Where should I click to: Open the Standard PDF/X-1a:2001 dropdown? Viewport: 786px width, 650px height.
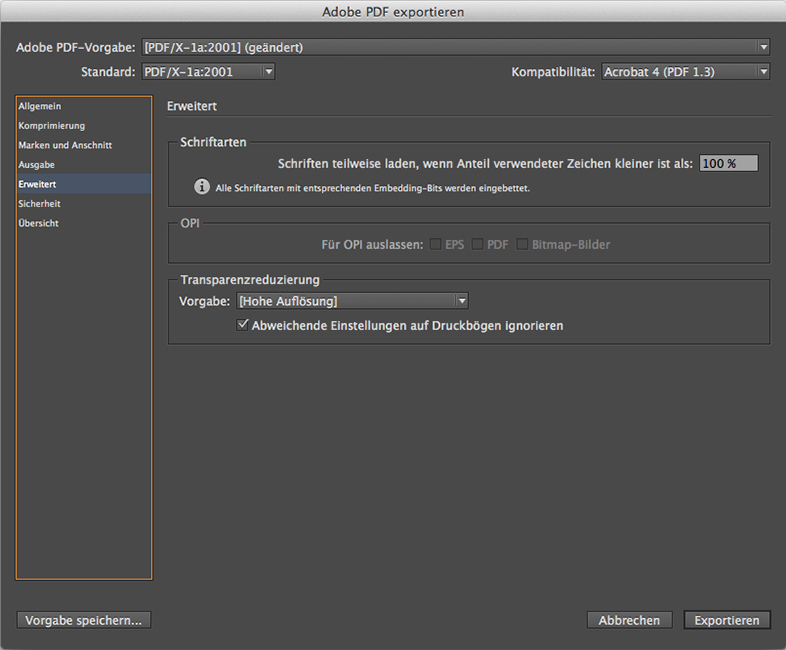coord(208,72)
